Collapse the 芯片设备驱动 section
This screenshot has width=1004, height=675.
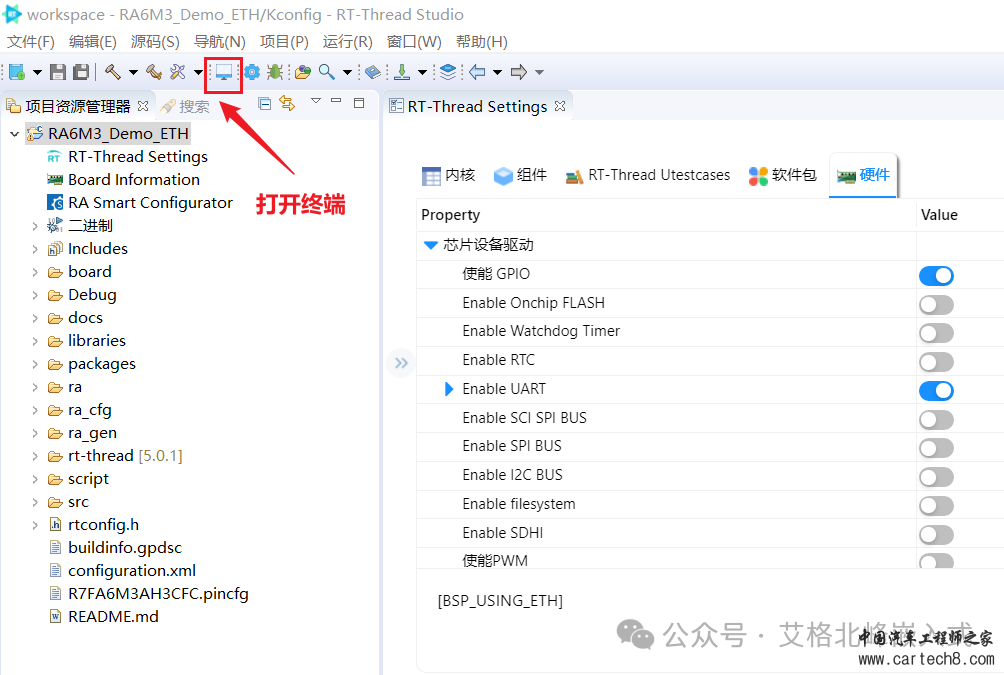tap(431, 245)
